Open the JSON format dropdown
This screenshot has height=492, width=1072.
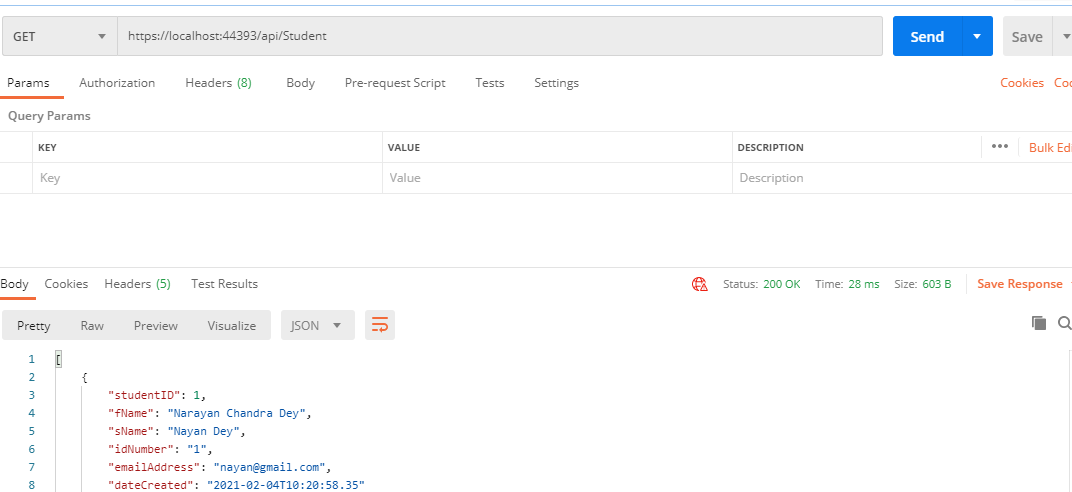317,325
